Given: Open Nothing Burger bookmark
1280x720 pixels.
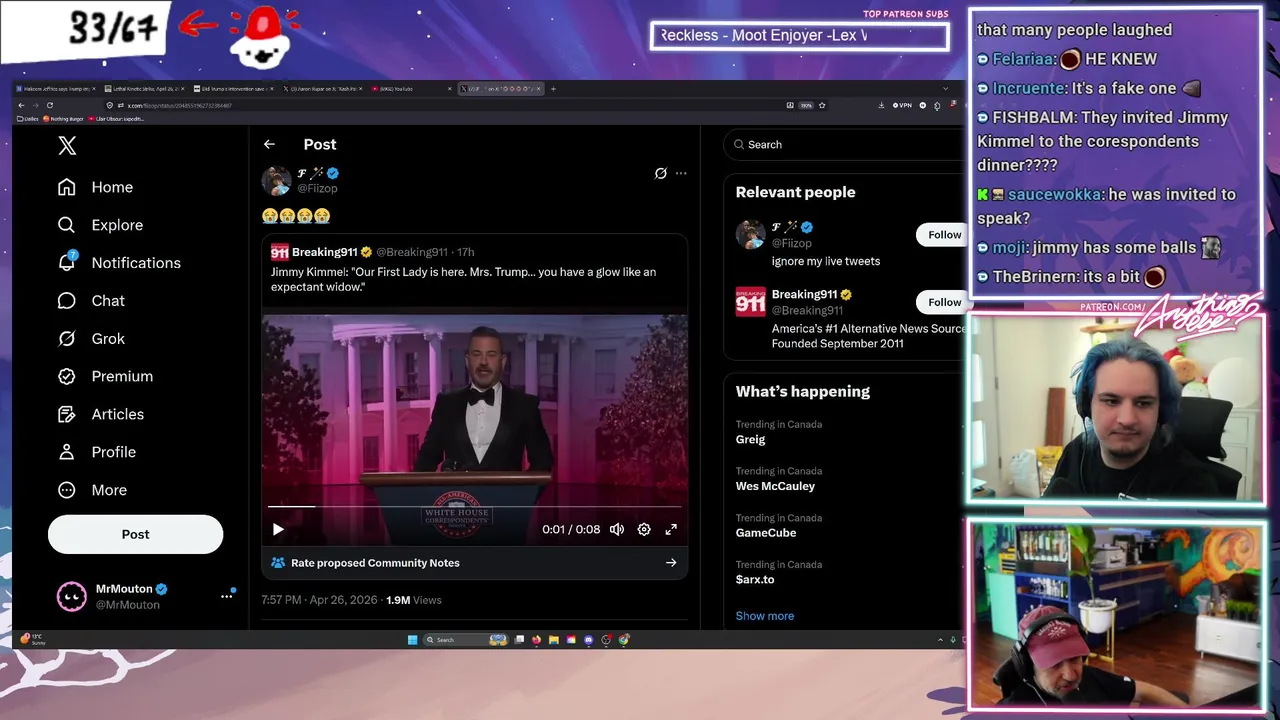Looking at the screenshot, I should coord(62,119).
